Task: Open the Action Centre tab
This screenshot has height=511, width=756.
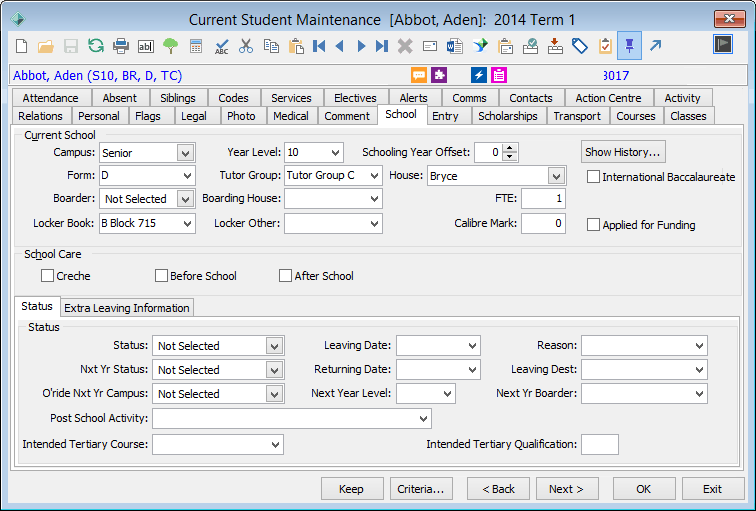Action: [x=608, y=98]
